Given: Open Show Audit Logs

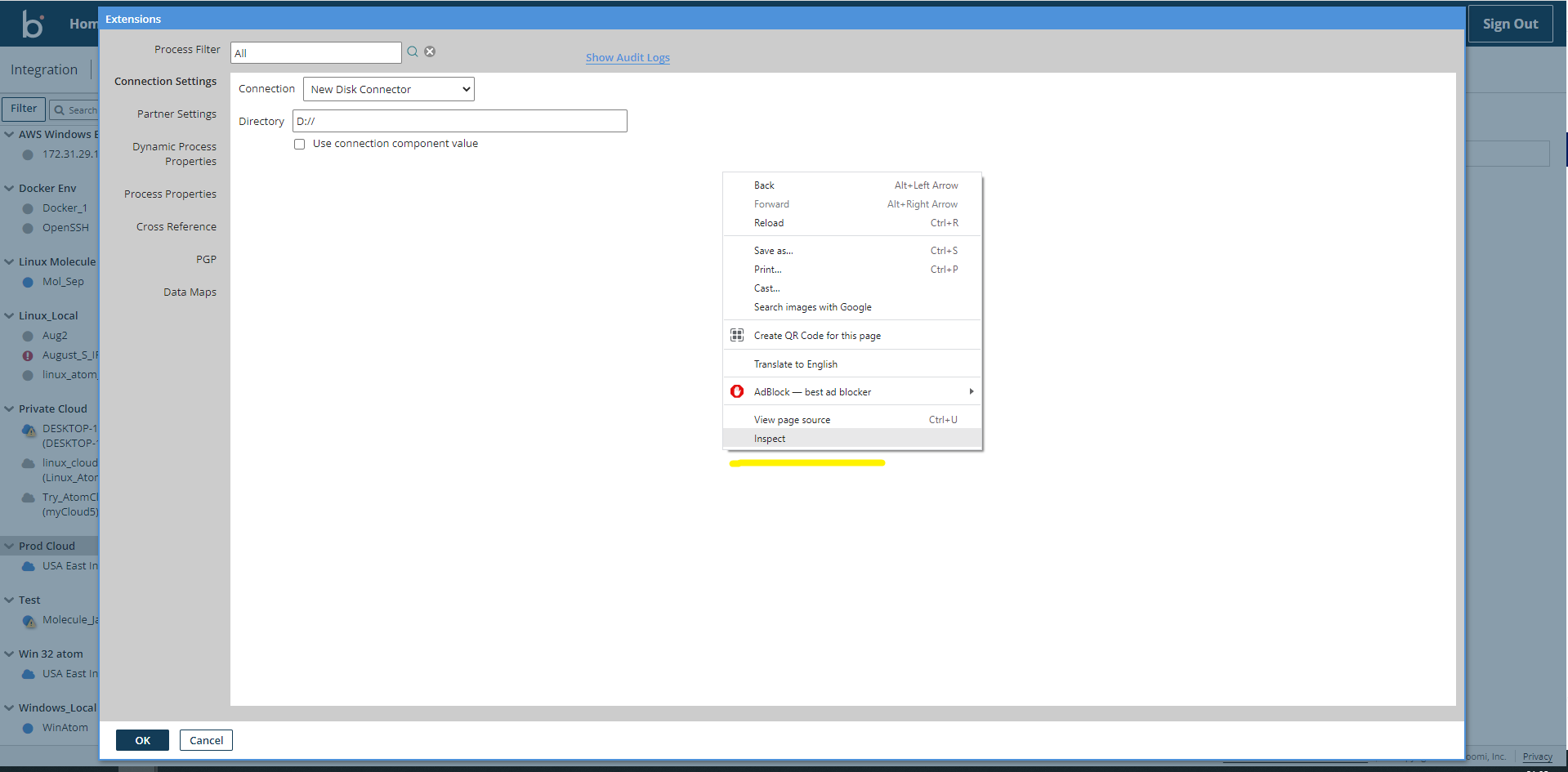Looking at the screenshot, I should (x=627, y=57).
